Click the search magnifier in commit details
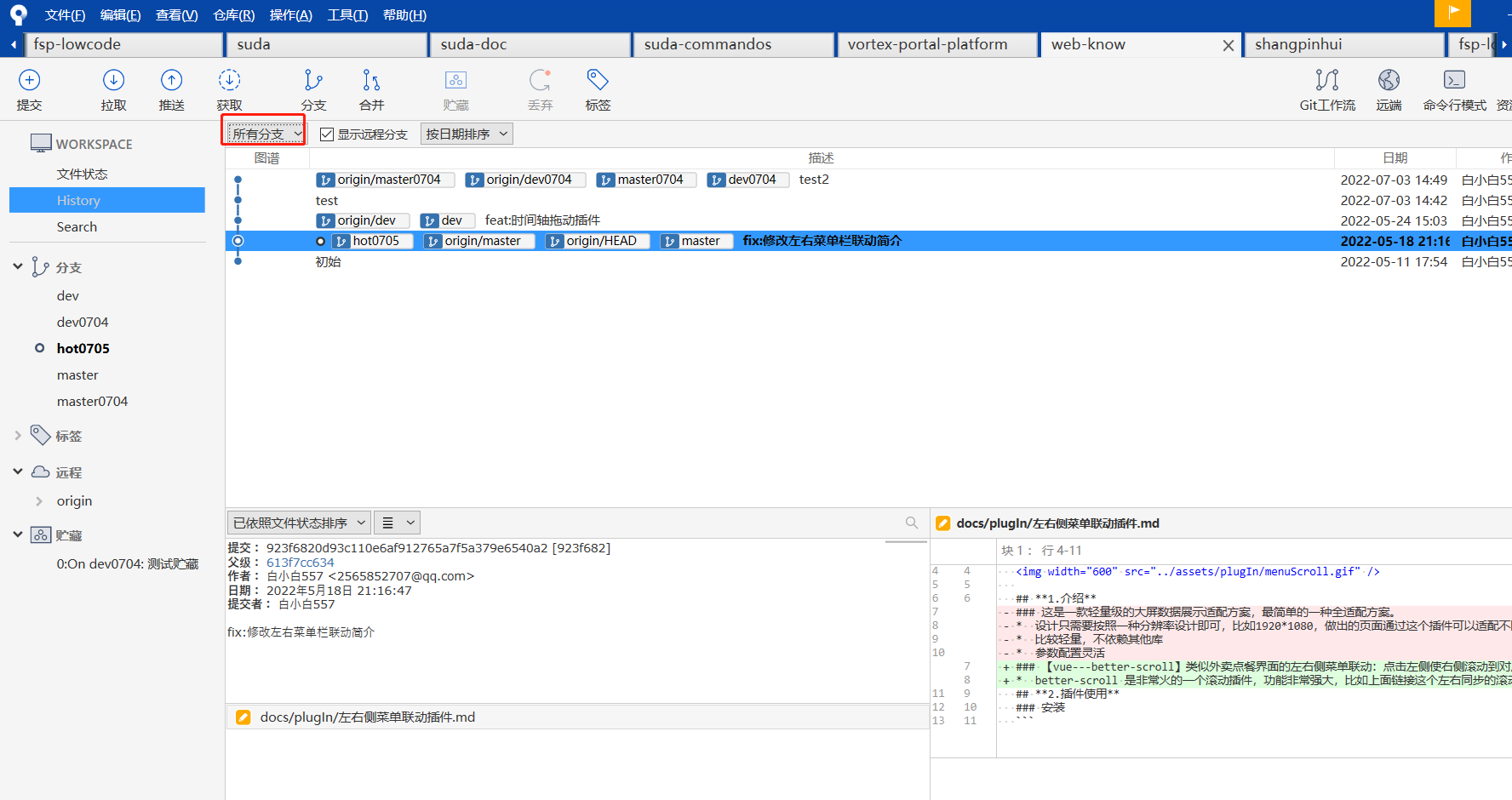The image size is (1512, 800). coord(912,523)
